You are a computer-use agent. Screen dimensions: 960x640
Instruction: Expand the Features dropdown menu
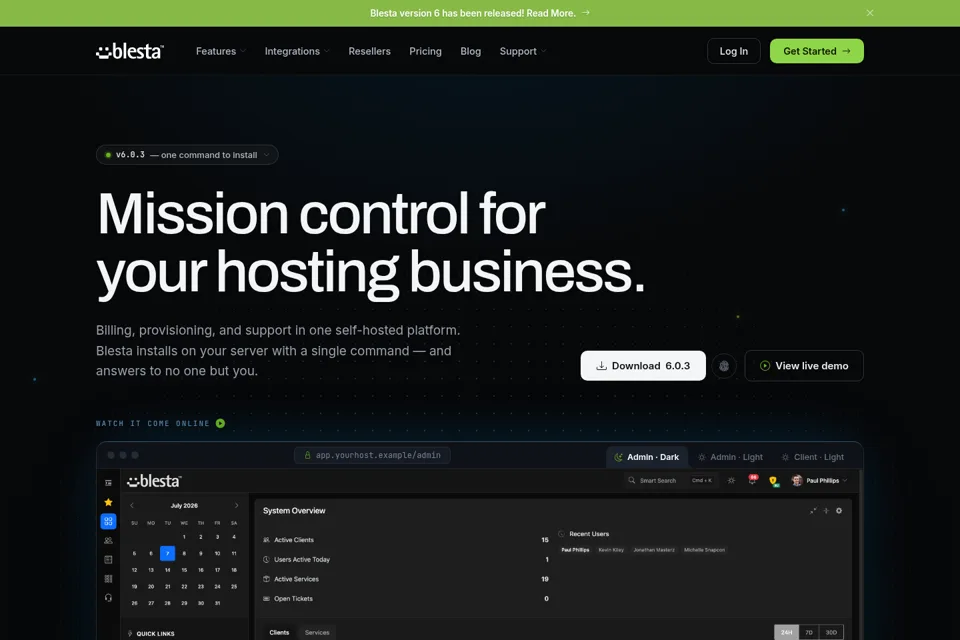click(x=220, y=51)
